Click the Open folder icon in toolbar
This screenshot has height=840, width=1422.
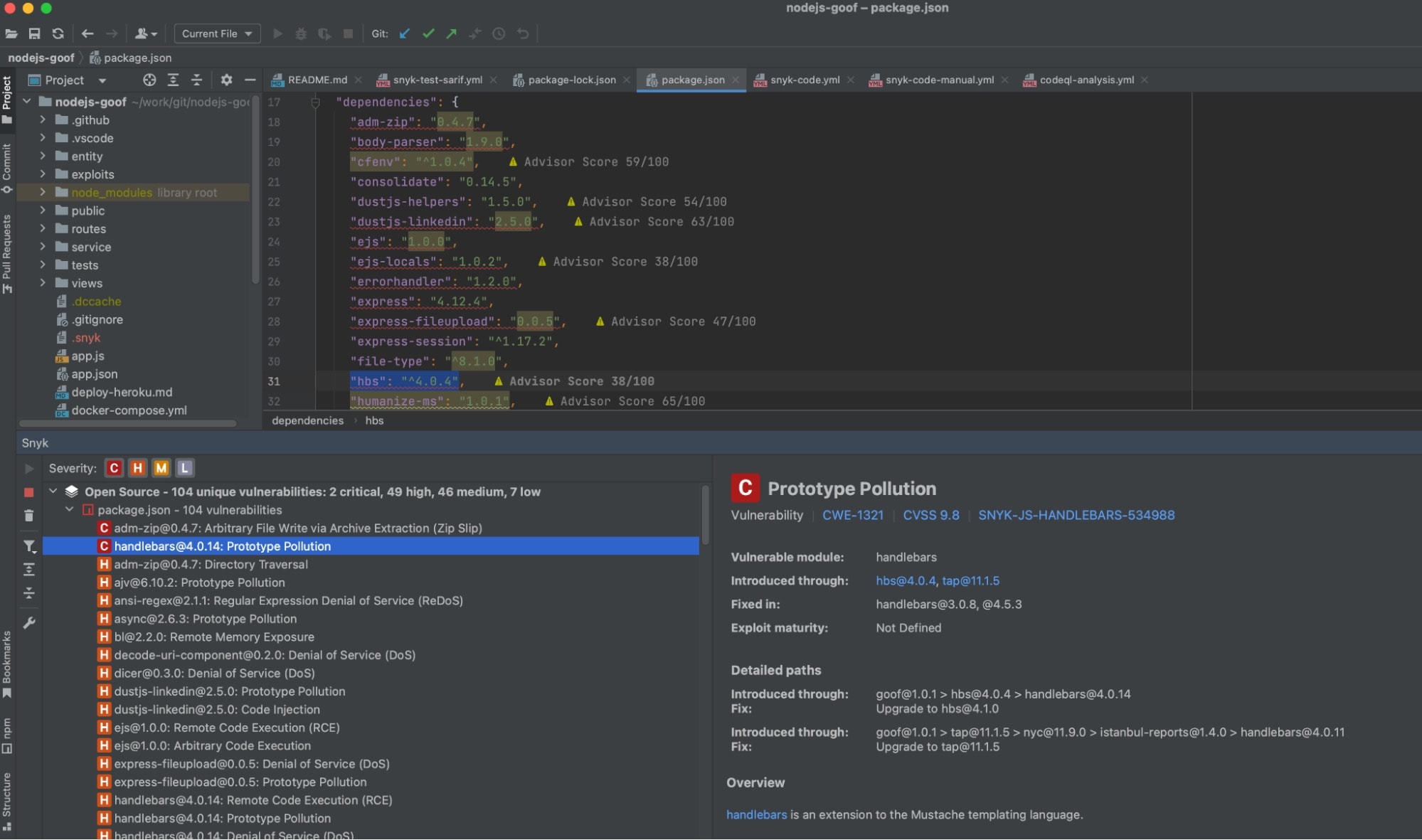coord(11,33)
